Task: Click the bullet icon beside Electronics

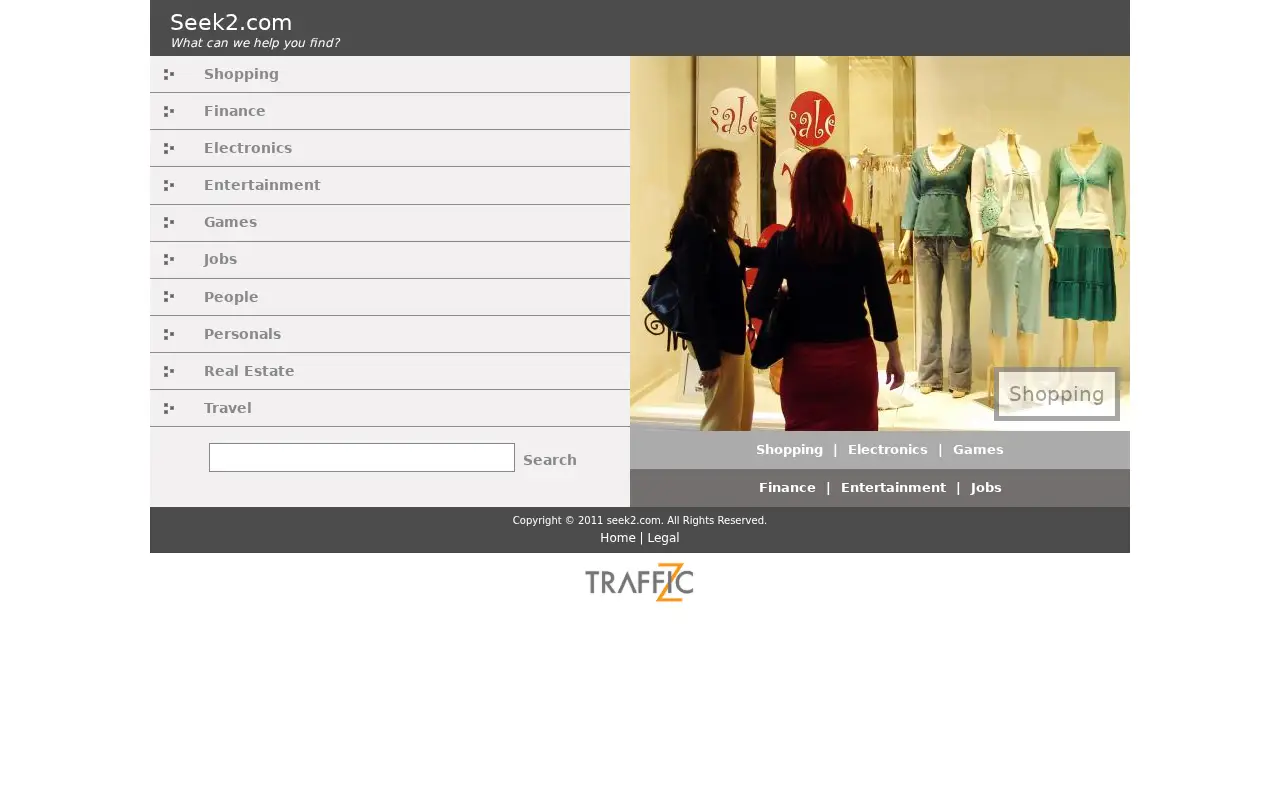Action: pos(169,148)
